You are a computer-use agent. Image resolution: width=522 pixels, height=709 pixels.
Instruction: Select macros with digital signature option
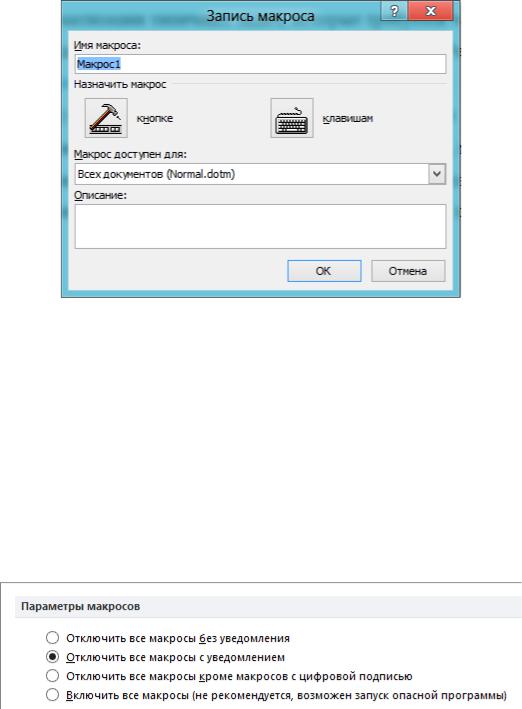(53, 676)
